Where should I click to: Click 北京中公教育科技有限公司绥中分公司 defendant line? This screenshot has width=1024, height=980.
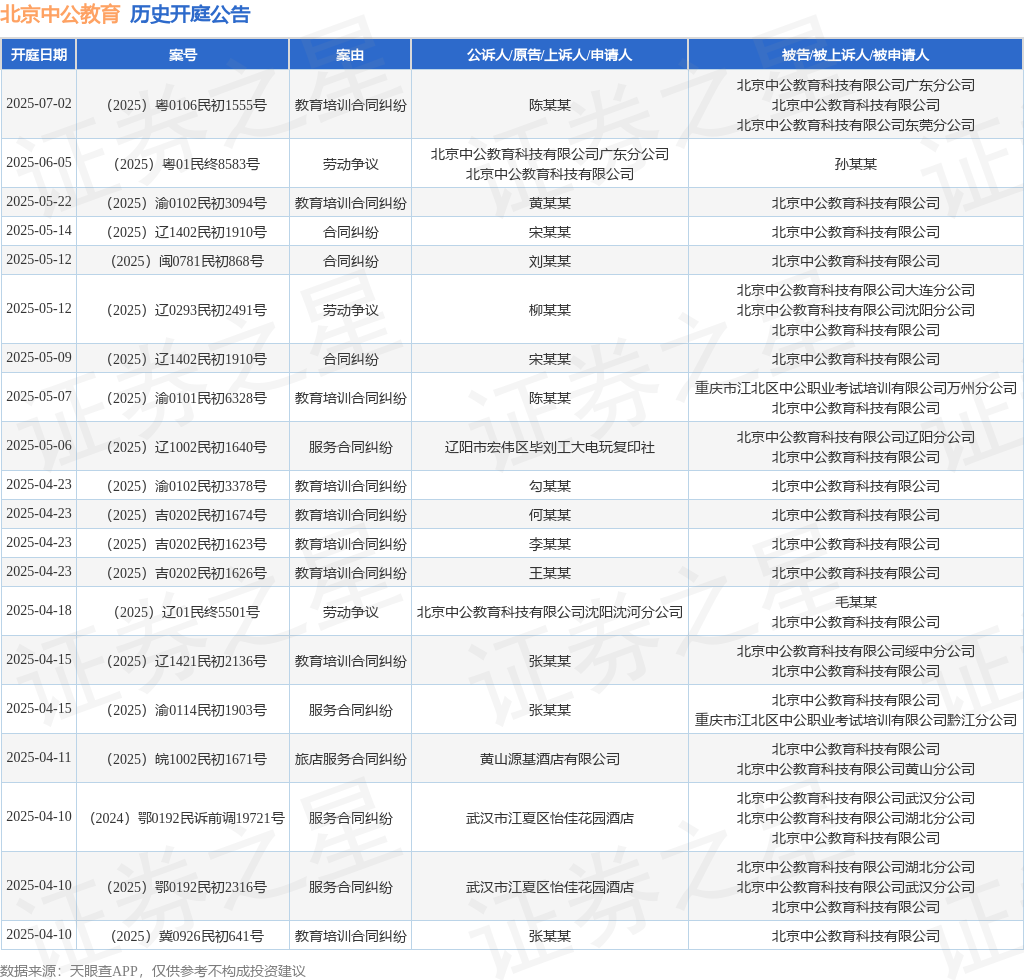856,651
